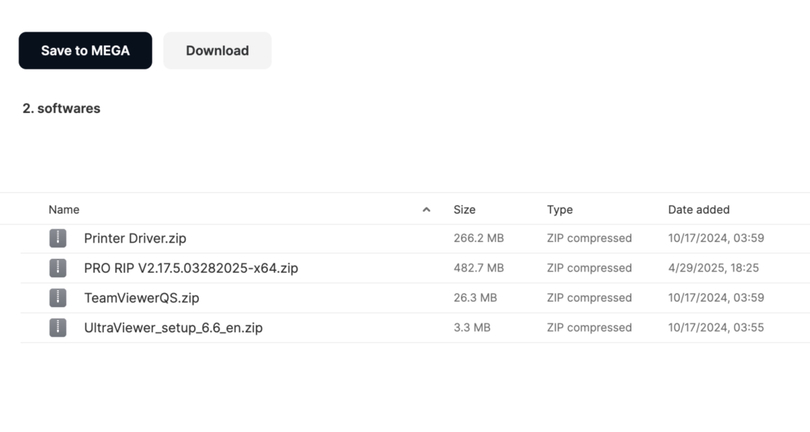Click the 2. softwares folder title

[x=61, y=109]
